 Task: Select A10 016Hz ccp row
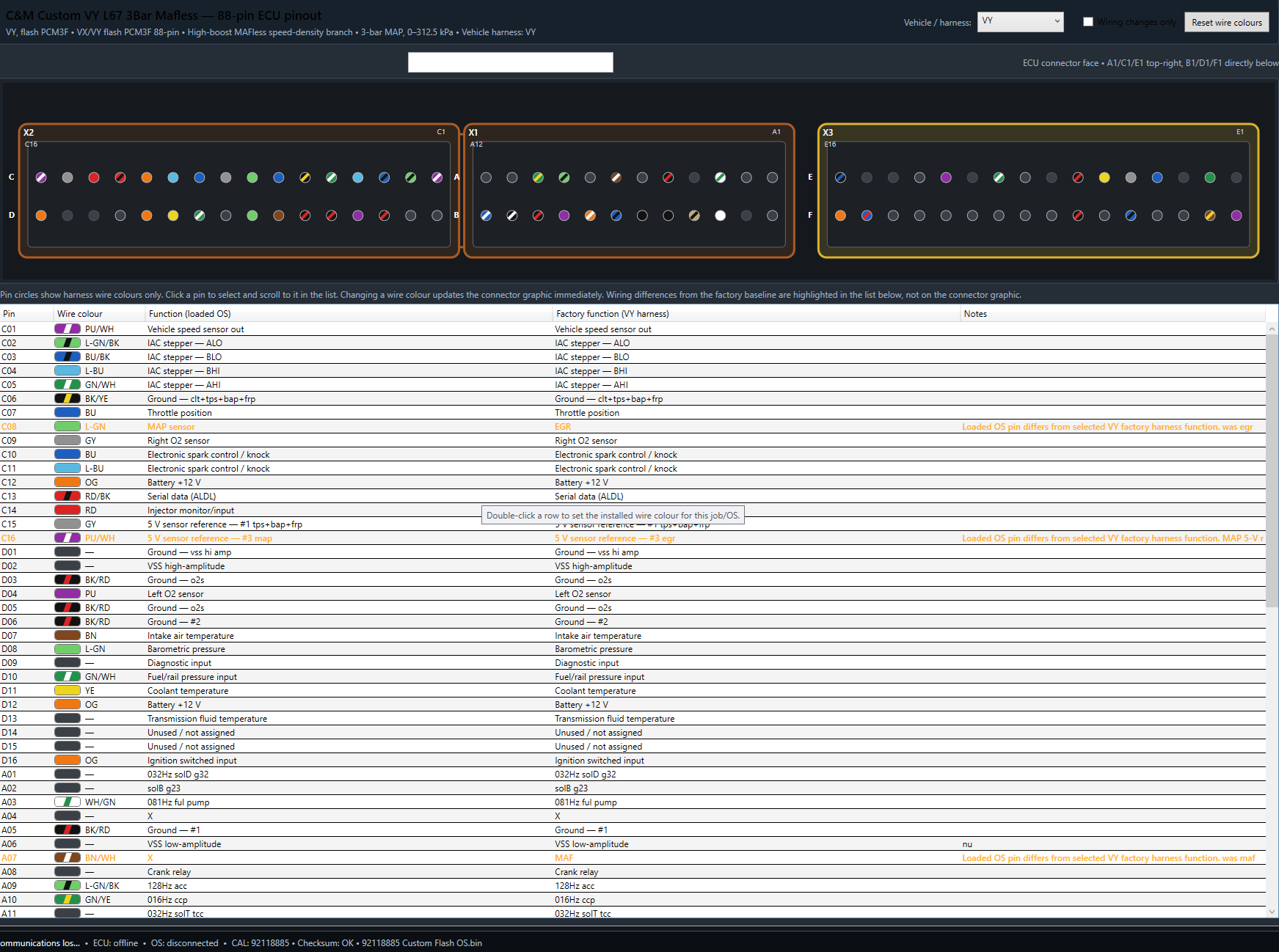pos(633,900)
